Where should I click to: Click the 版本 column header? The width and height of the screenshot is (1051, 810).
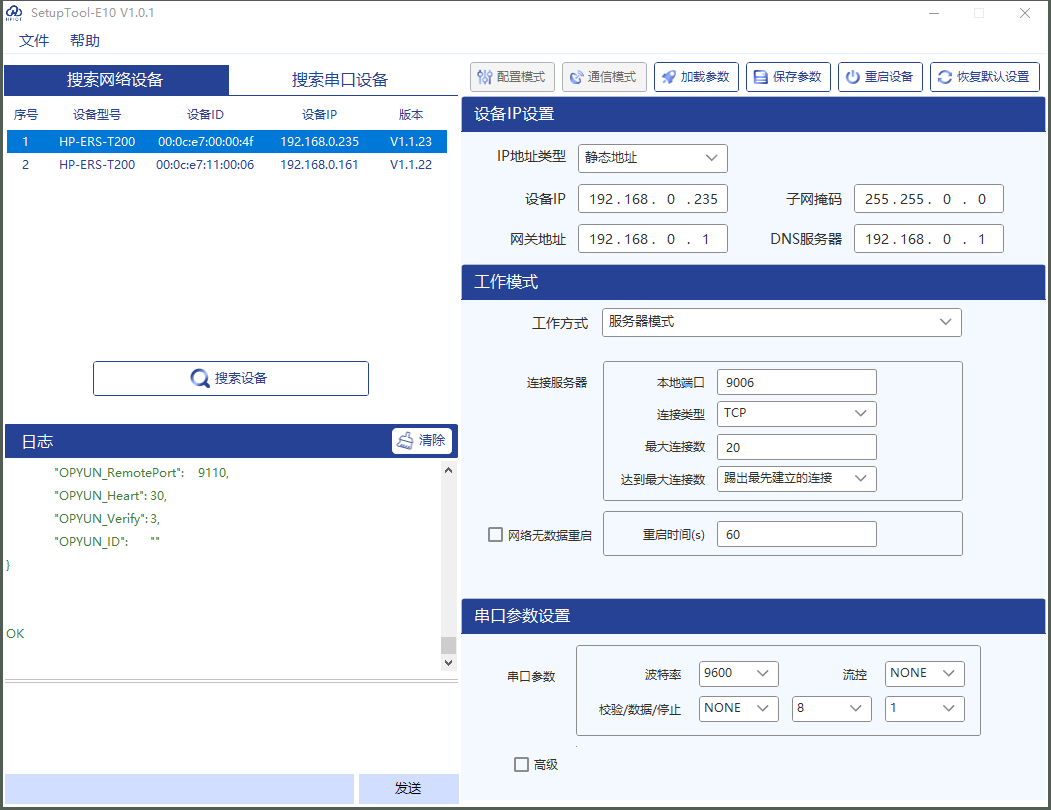[411, 115]
